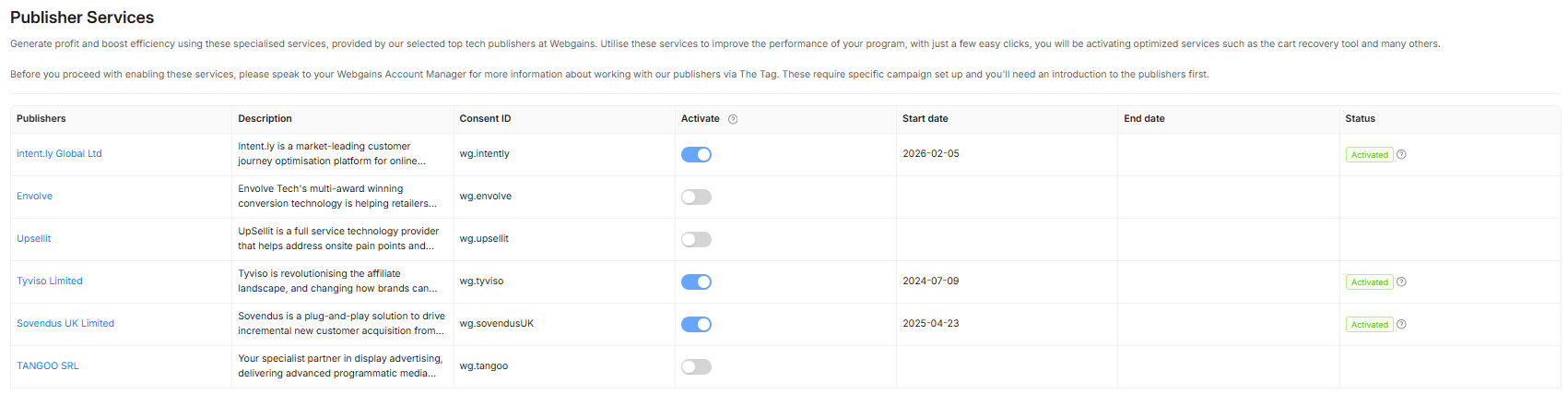Turn off the Tyviso Limited toggle

(x=696, y=281)
